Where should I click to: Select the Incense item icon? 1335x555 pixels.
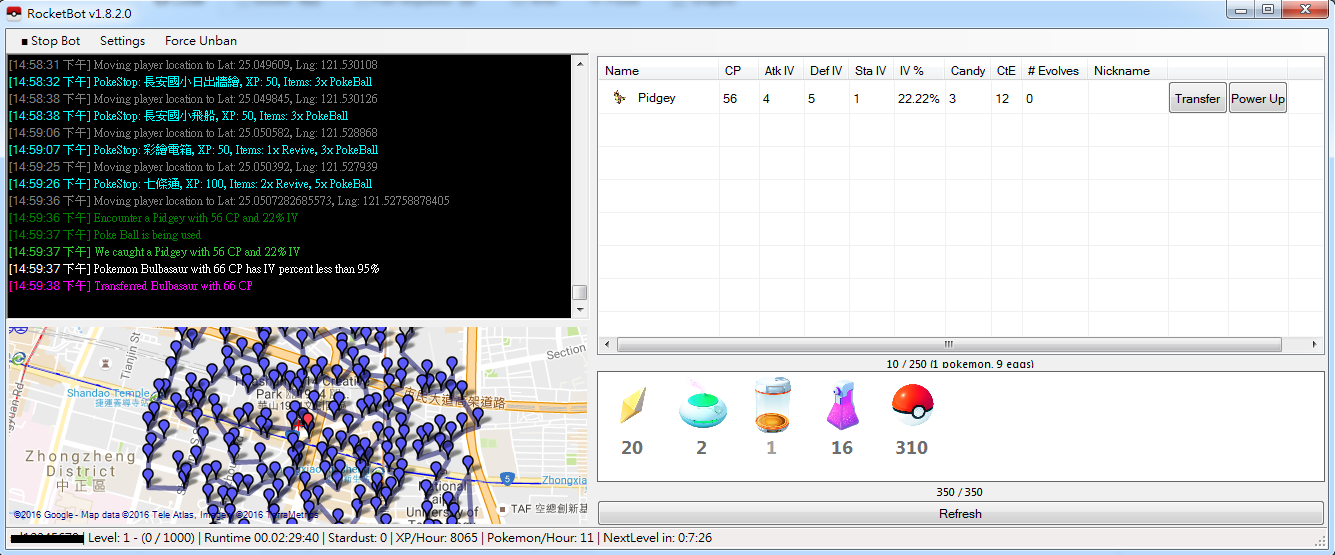pyautogui.click(x=702, y=405)
